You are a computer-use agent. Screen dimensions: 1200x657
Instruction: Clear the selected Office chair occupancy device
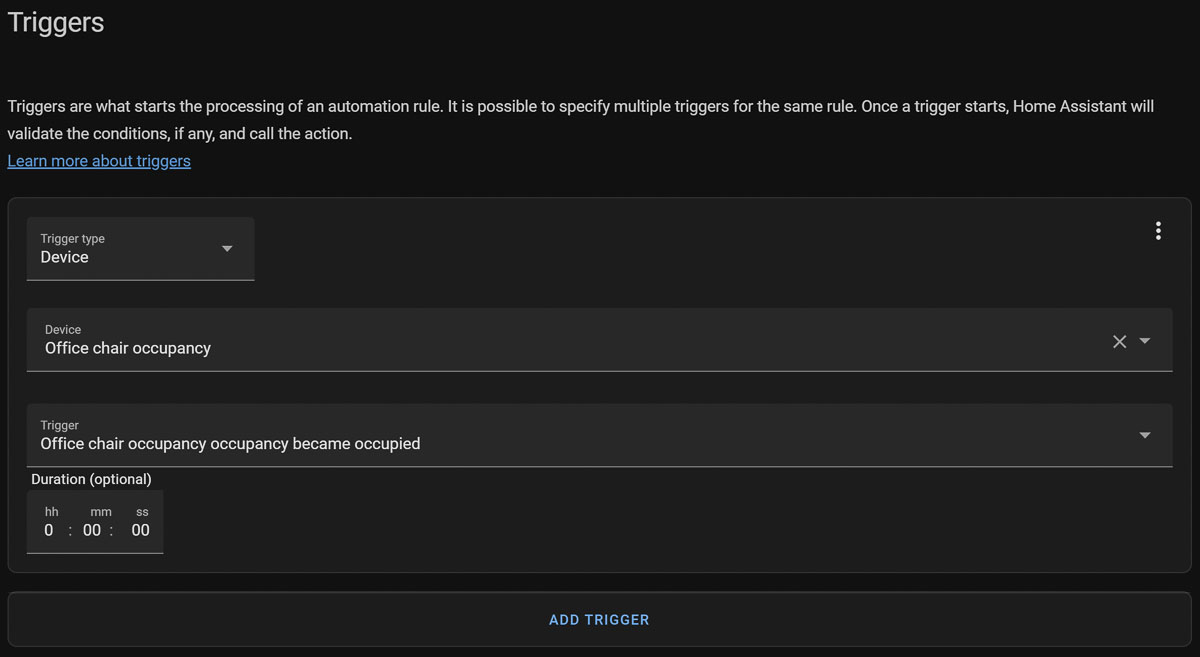point(1119,342)
